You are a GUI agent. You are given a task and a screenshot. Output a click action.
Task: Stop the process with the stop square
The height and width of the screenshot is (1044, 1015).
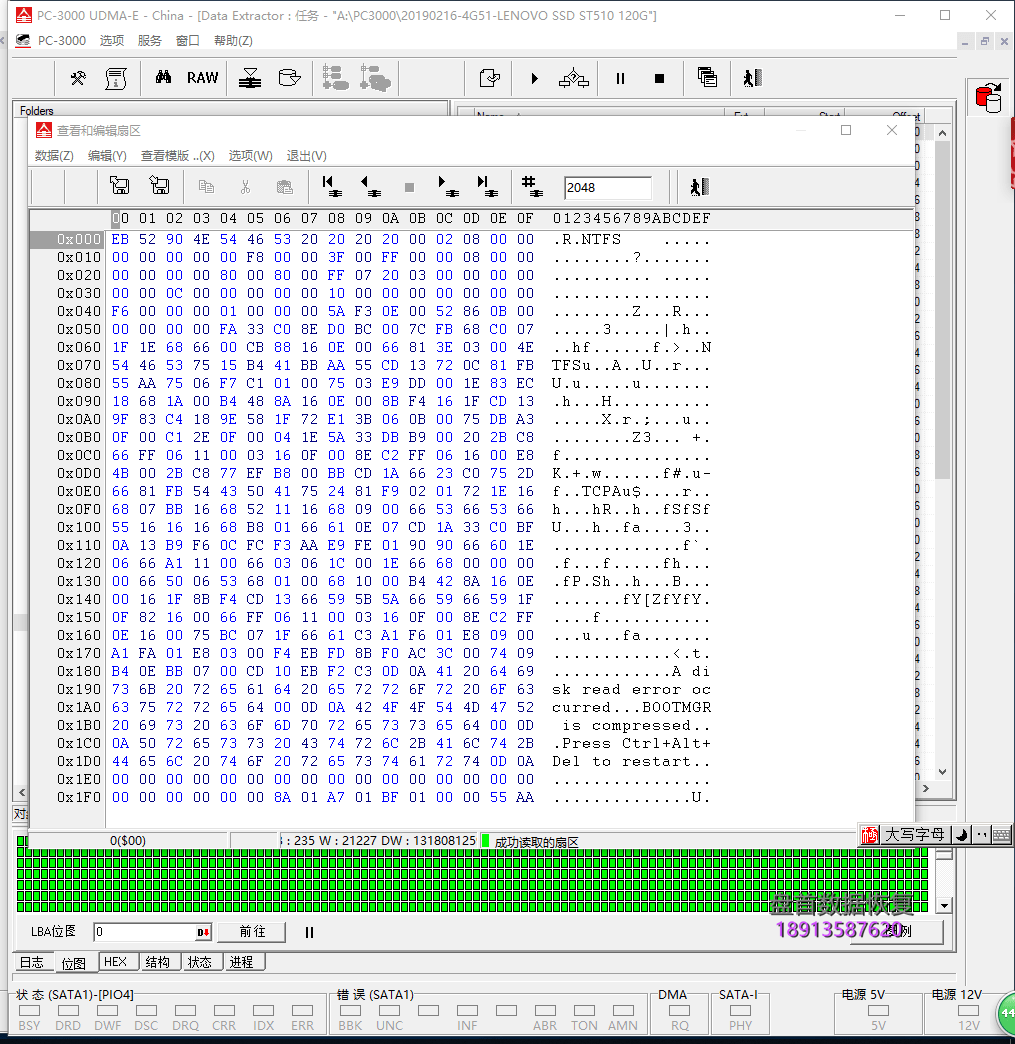pos(659,79)
